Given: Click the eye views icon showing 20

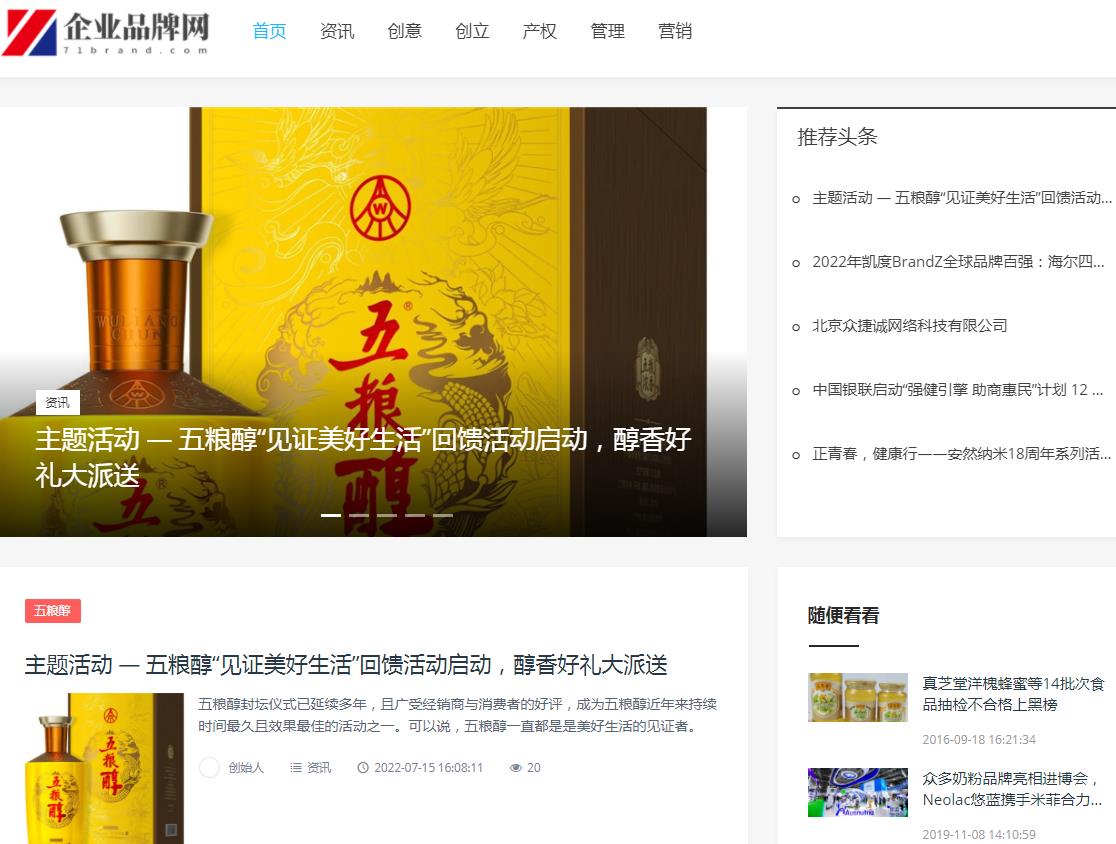Looking at the screenshot, I should pos(516,768).
